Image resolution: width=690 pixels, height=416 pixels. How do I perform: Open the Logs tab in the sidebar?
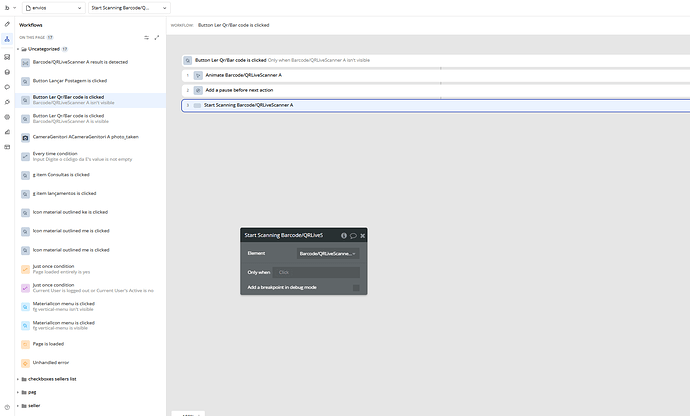tap(7, 132)
